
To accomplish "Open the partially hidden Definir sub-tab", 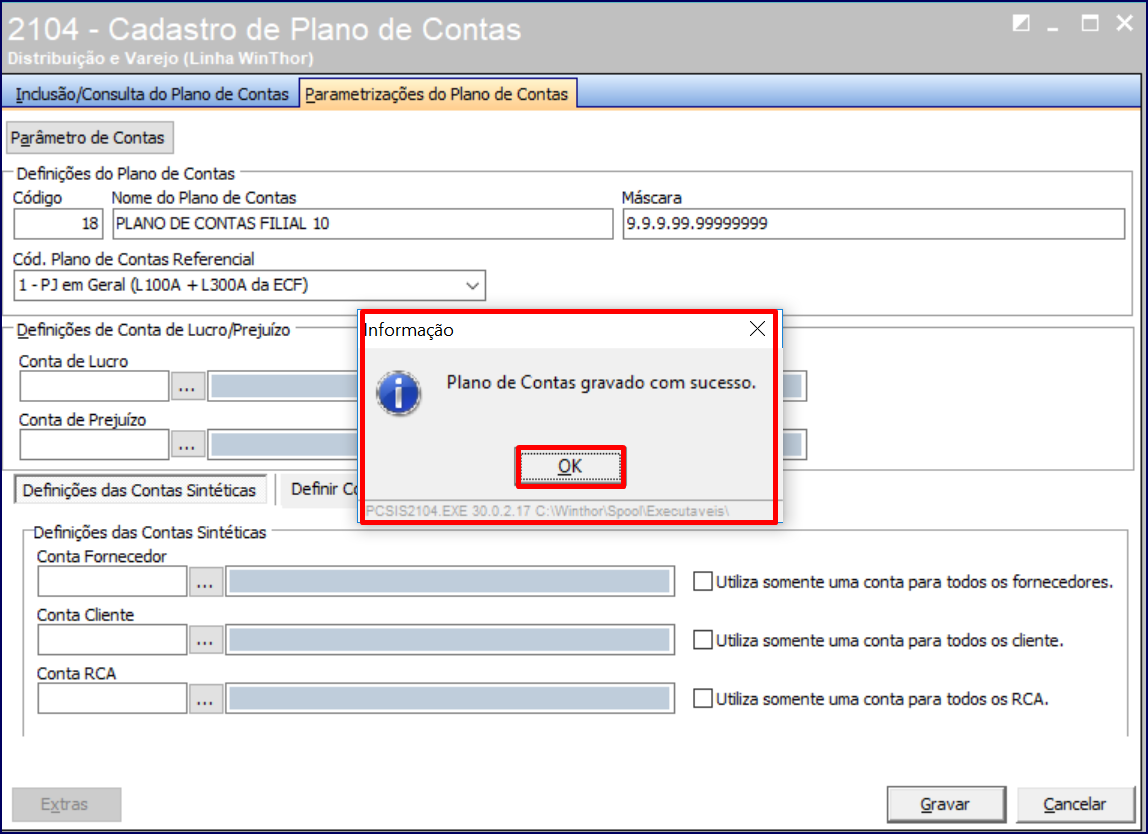I will pos(322,489).
